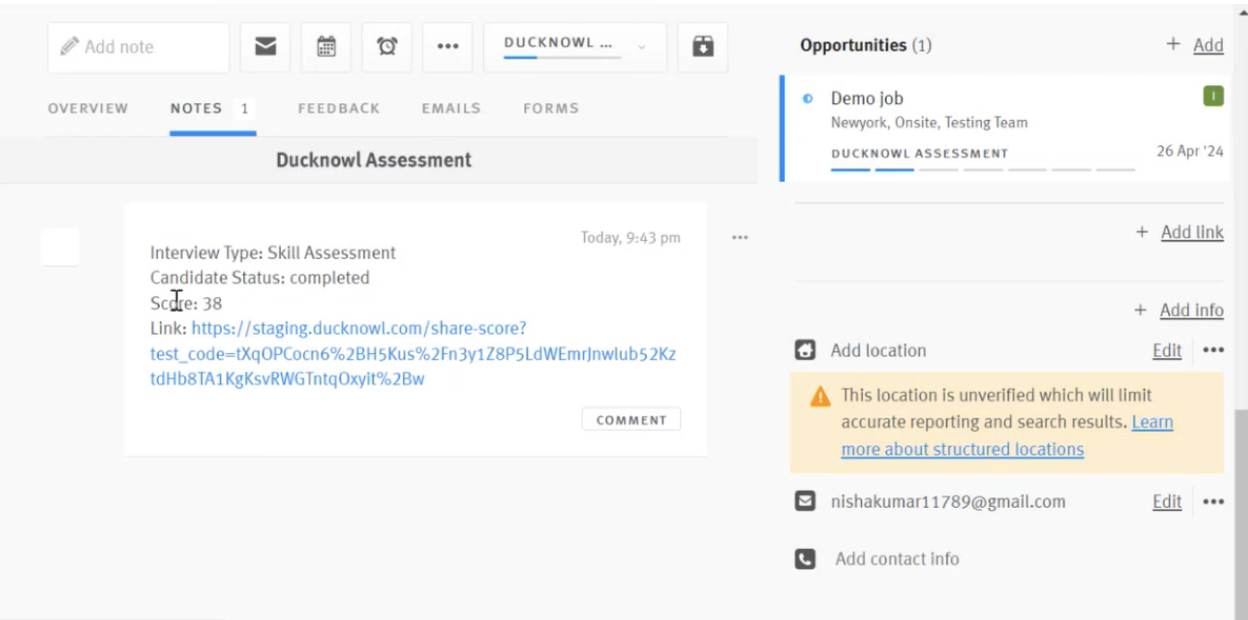This screenshot has height=620, width=1248.
Task: Open the note's three-dot options menu
Action: [x=740, y=238]
